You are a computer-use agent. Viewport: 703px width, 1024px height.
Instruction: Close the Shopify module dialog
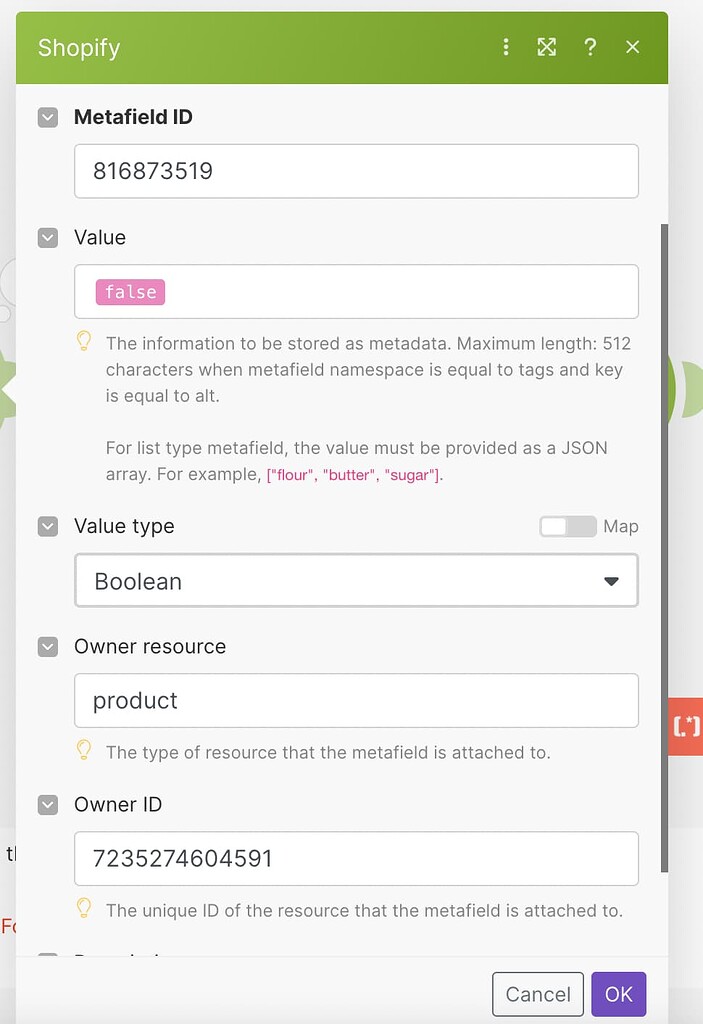(x=632, y=47)
